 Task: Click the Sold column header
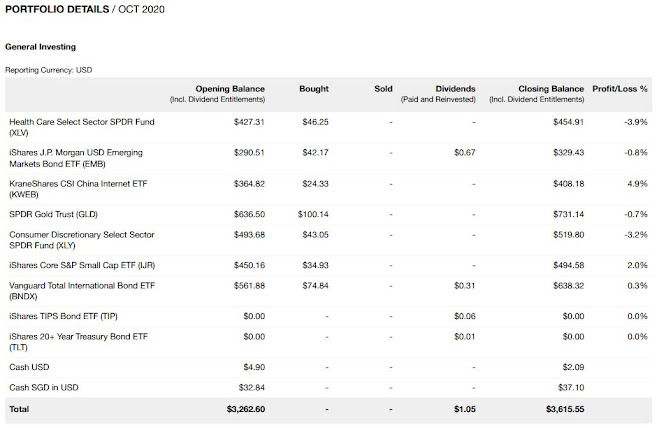[x=383, y=89]
